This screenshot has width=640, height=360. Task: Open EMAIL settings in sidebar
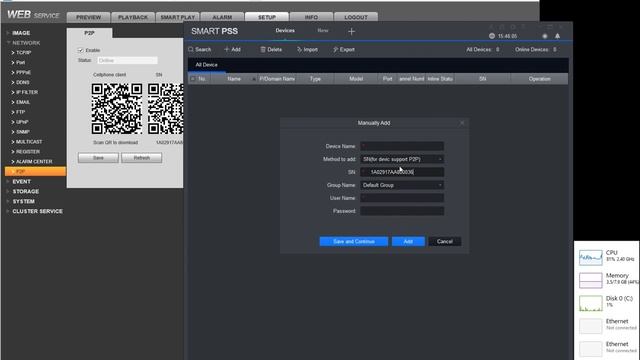click(x=23, y=102)
